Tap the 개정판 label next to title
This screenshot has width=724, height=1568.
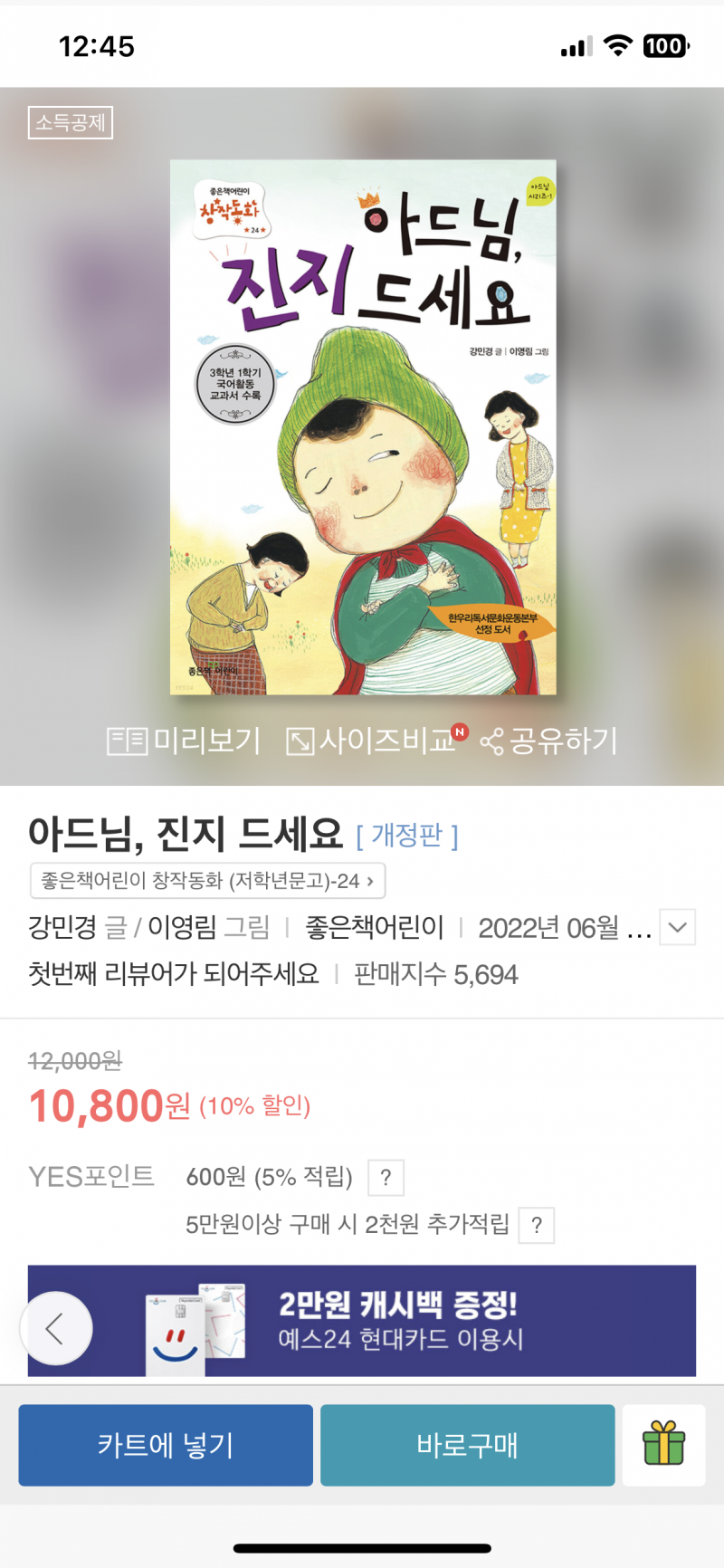tap(407, 835)
